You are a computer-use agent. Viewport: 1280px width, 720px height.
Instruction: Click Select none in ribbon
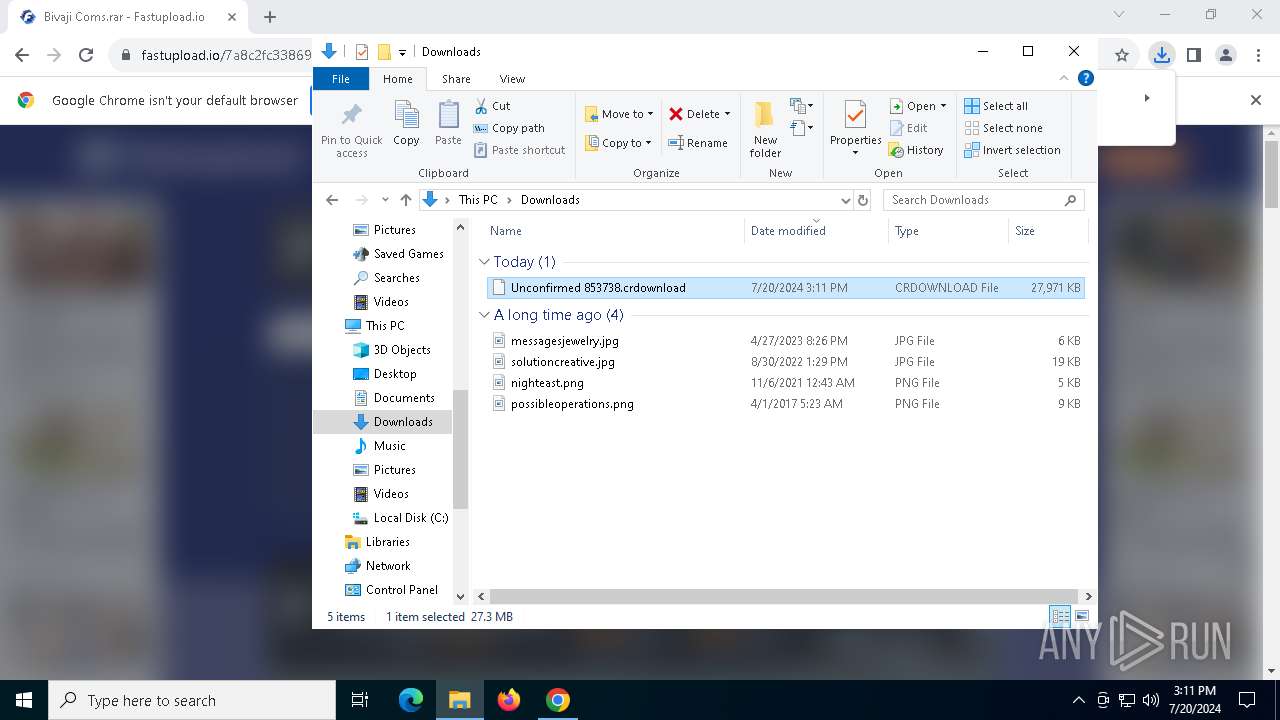[x=1003, y=128]
